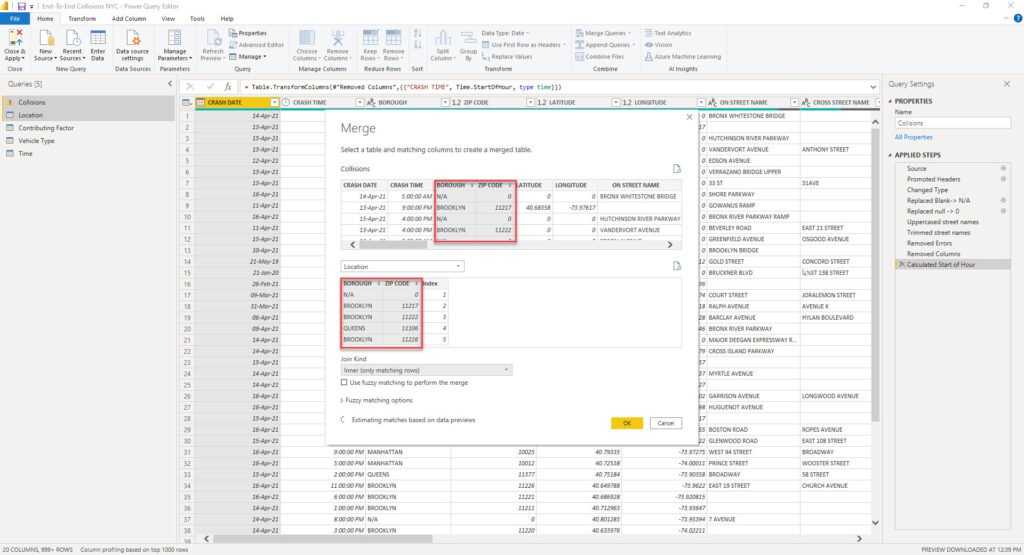This screenshot has height=555, width=1024.
Task: Click the help question mark icon
Action: (1017, 18)
